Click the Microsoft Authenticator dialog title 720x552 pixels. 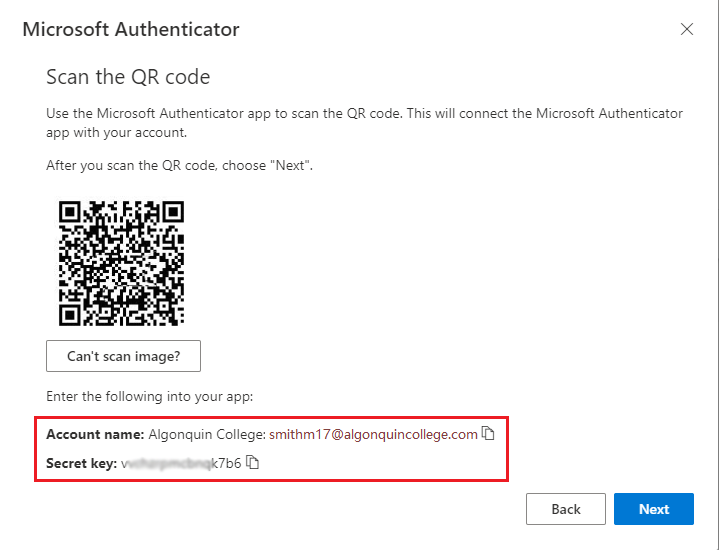point(131,29)
